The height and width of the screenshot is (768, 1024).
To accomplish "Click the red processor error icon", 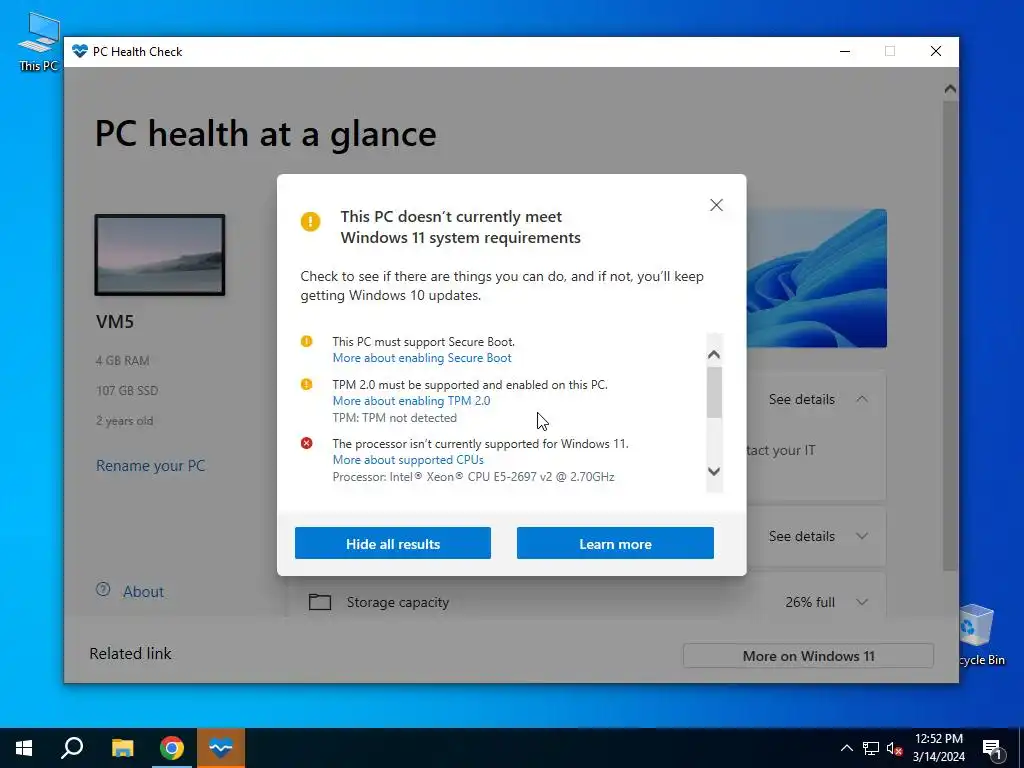I will tap(306, 443).
